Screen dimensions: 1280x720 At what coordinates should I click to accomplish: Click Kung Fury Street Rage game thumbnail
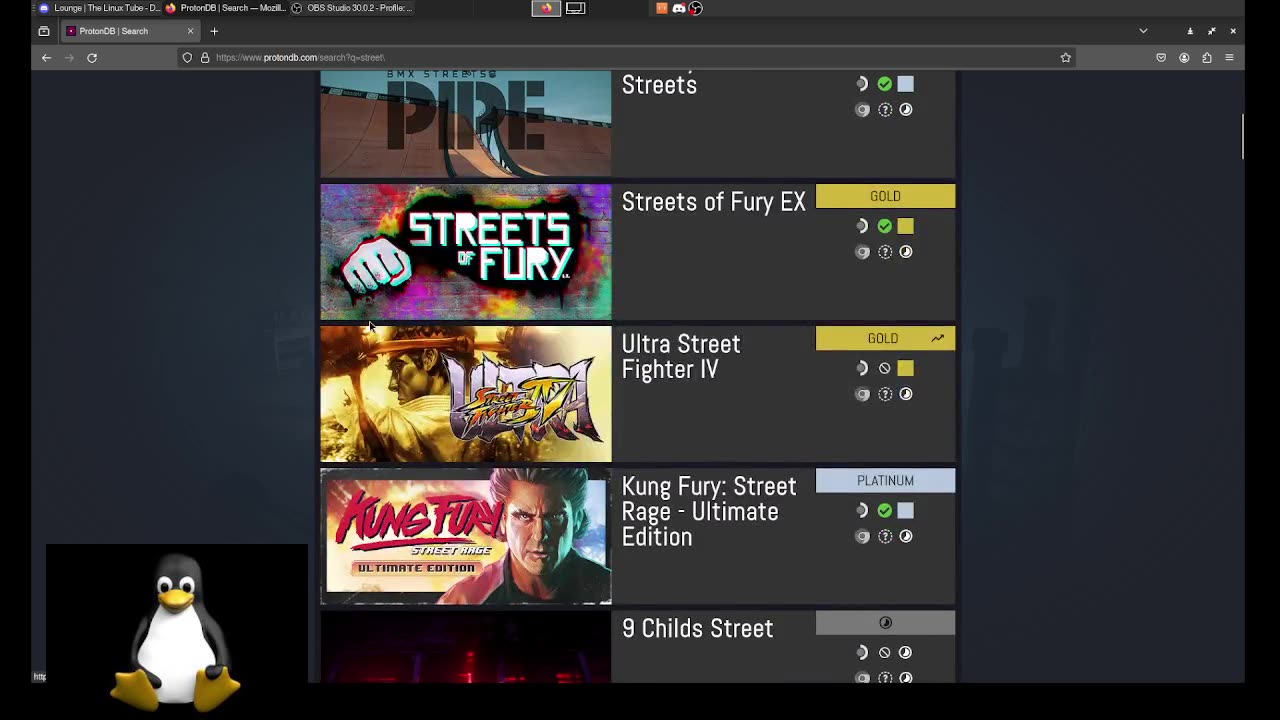click(x=465, y=536)
